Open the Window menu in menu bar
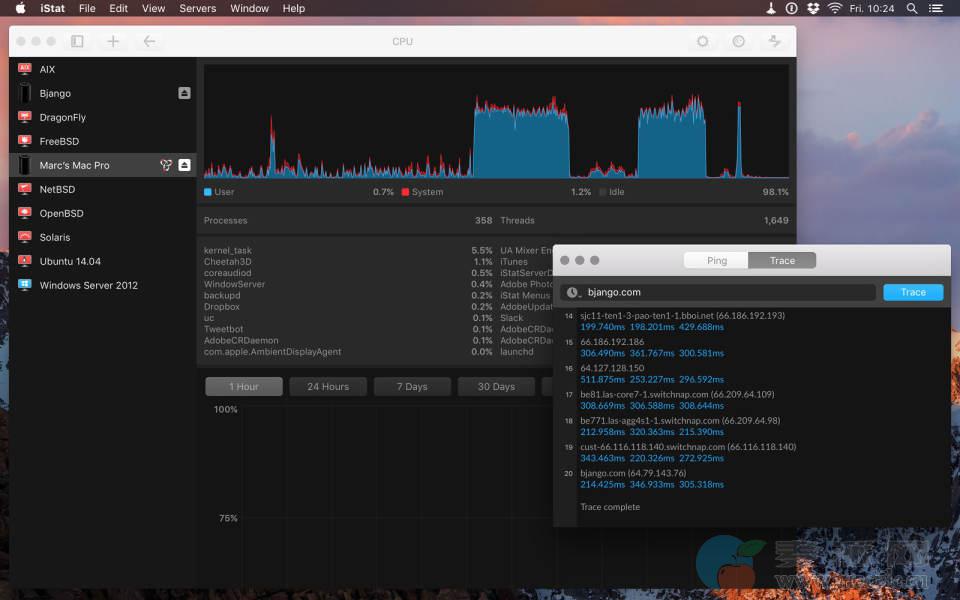 pyautogui.click(x=249, y=8)
